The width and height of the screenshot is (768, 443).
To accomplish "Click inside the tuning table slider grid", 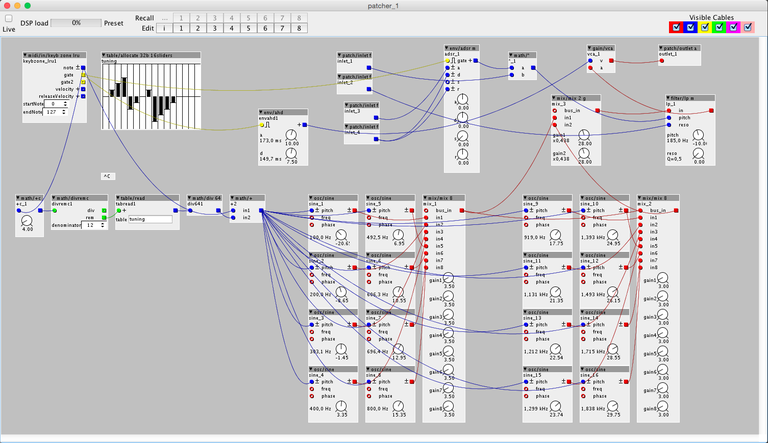I will point(151,96).
